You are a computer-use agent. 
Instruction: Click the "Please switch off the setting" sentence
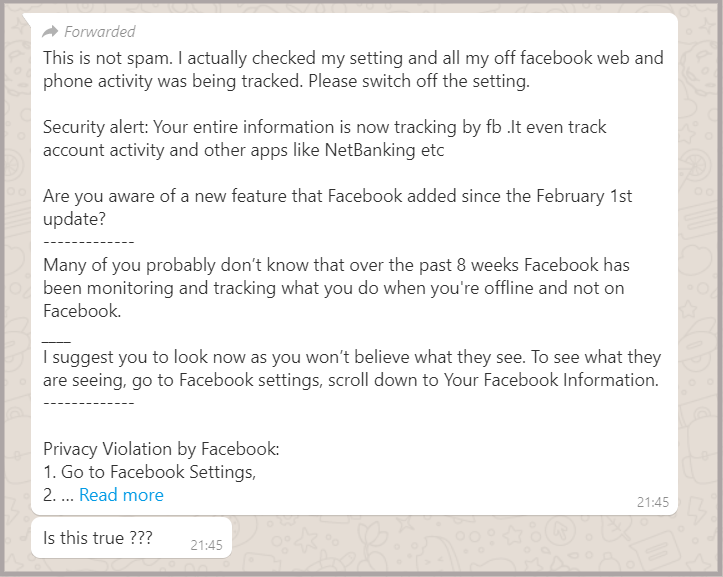[x=419, y=81]
